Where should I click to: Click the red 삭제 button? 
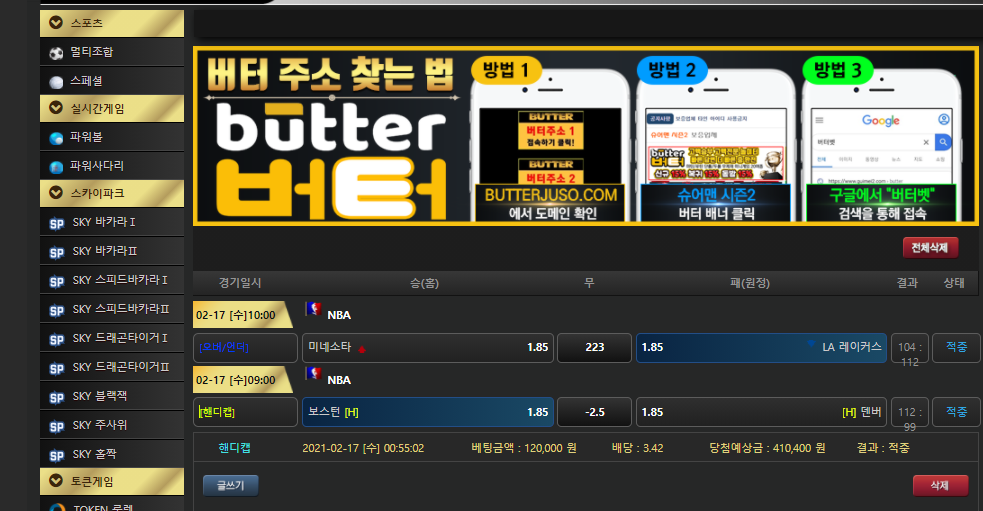point(939,486)
